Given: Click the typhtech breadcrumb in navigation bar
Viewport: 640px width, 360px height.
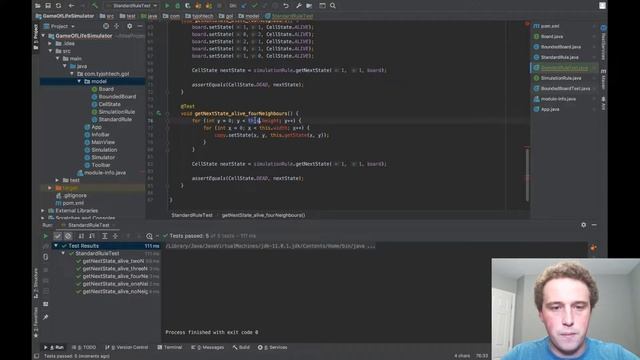Looking at the screenshot, I should click(x=200, y=16).
